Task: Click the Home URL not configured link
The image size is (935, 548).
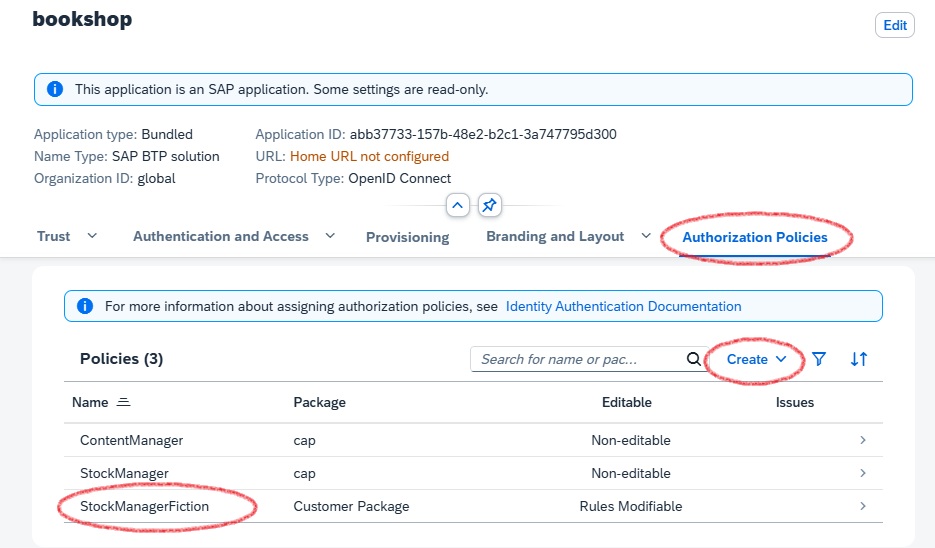Action: pyautogui.click(x=369, y=156)
